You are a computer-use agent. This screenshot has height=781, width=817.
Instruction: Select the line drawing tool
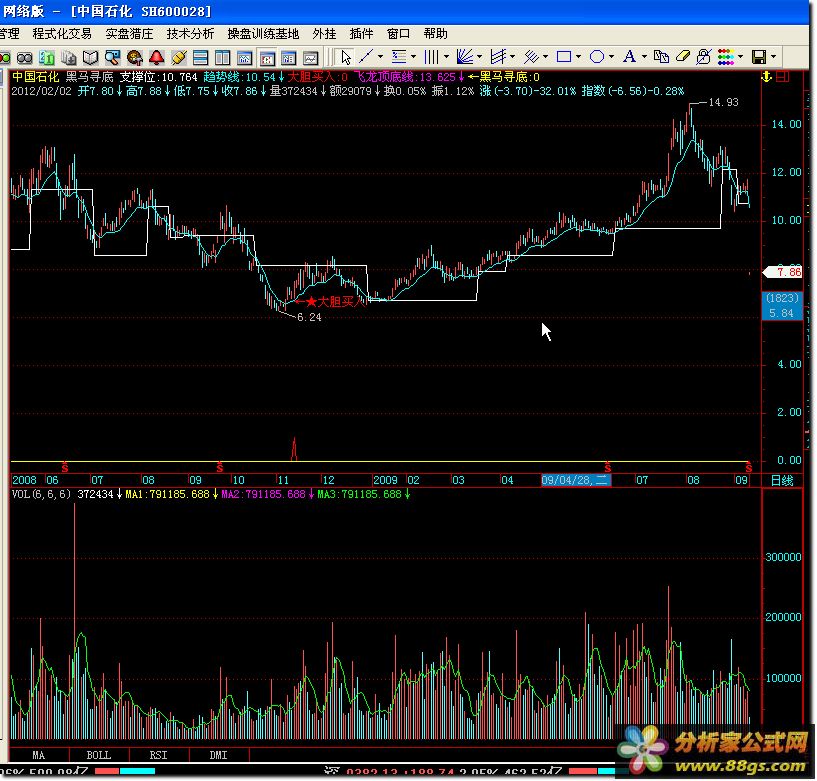click(367, 56)
